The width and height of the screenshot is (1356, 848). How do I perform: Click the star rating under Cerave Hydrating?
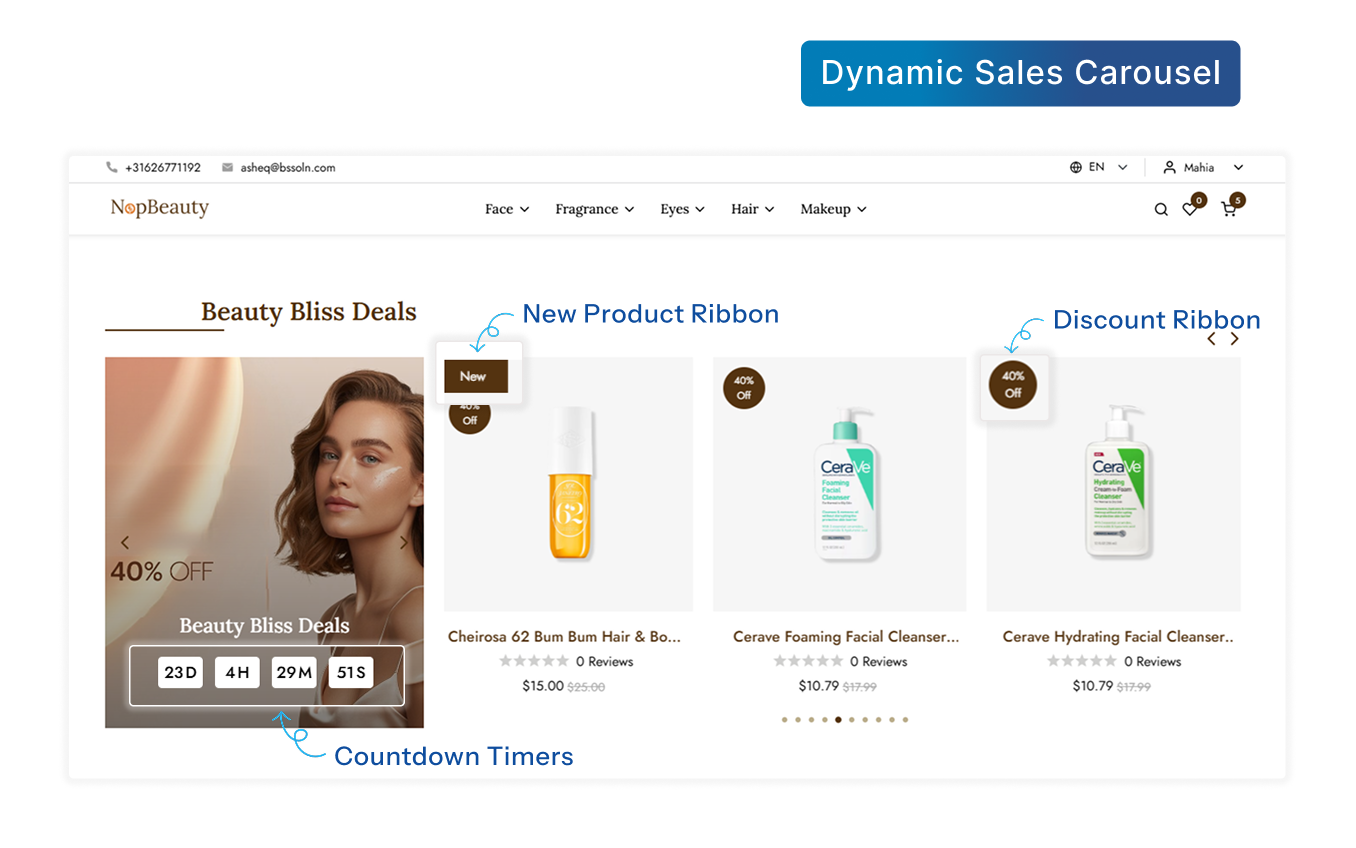tap(1082, 661)
